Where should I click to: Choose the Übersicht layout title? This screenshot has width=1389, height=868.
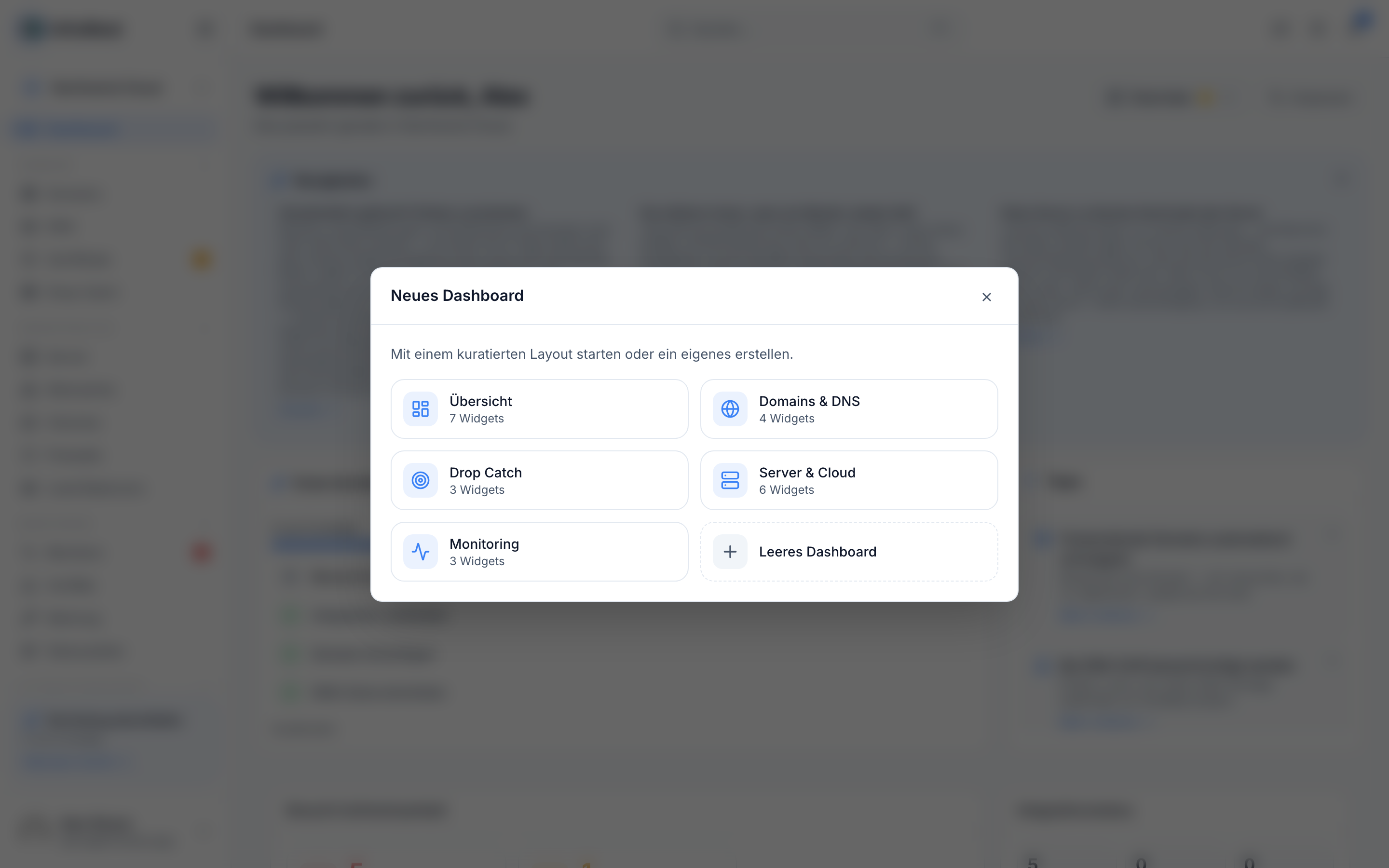[x=480, y=401]
